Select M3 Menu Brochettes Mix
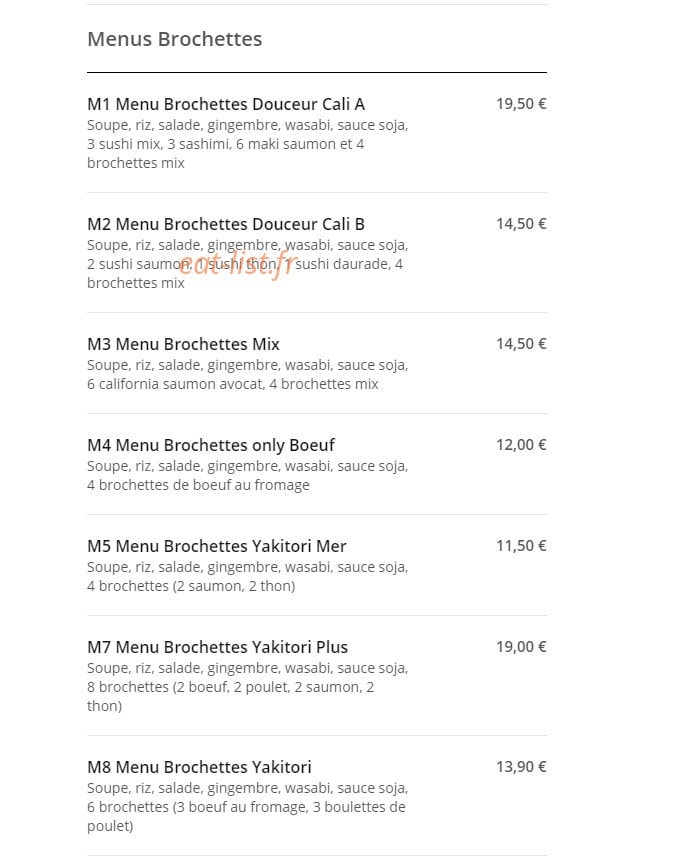Viewport: 690px width, 857px height. (183, 344)
